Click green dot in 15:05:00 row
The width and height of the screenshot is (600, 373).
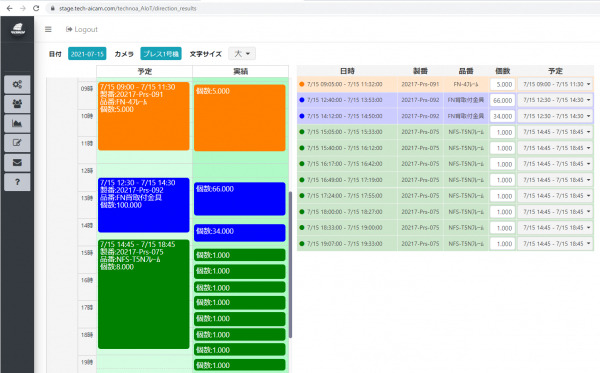[302, 132]
